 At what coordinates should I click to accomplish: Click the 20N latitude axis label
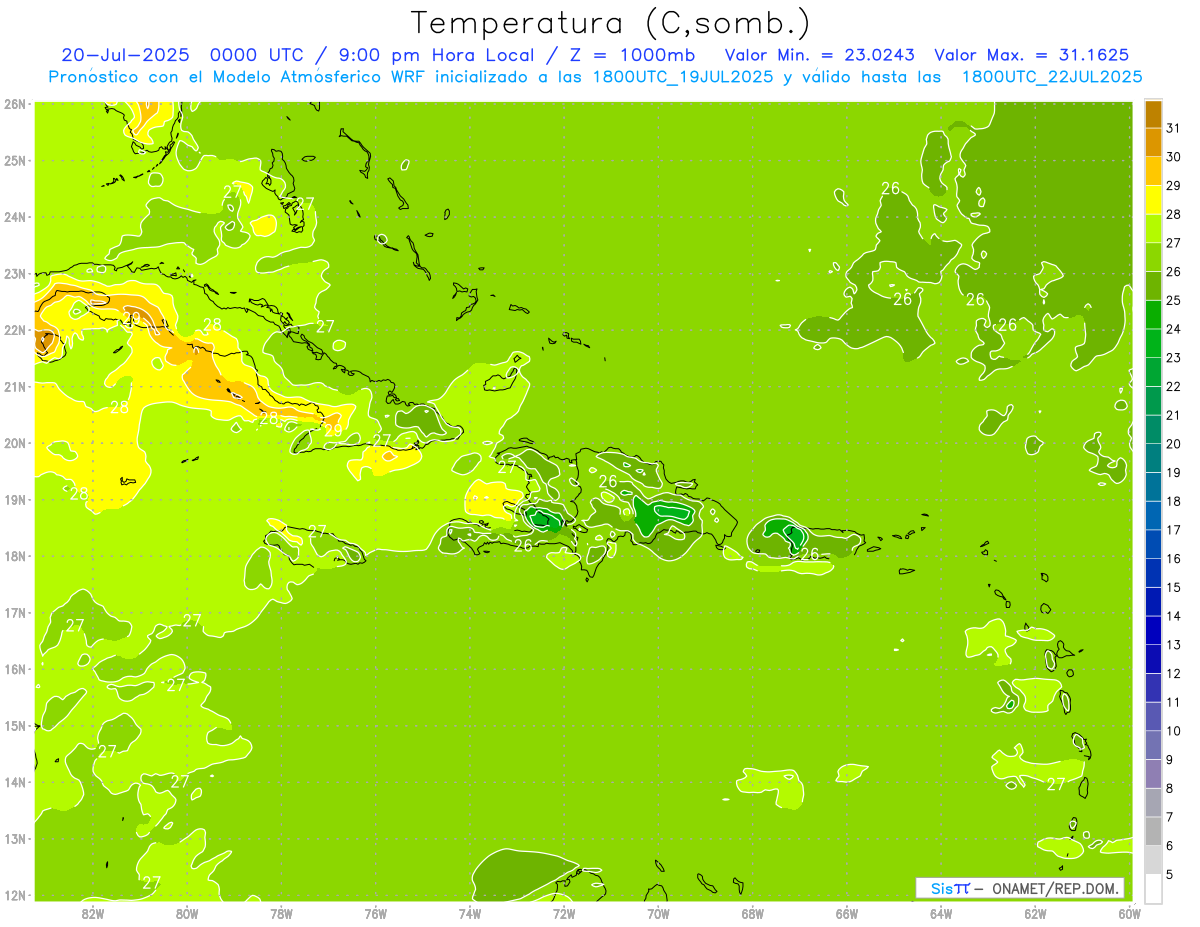coord(14,443)
